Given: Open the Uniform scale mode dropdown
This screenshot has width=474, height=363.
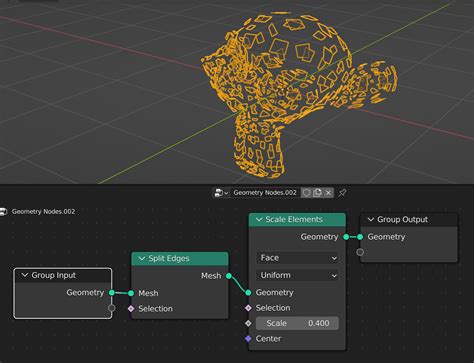Looking at the screenshot, I should [x=297, y=275].
